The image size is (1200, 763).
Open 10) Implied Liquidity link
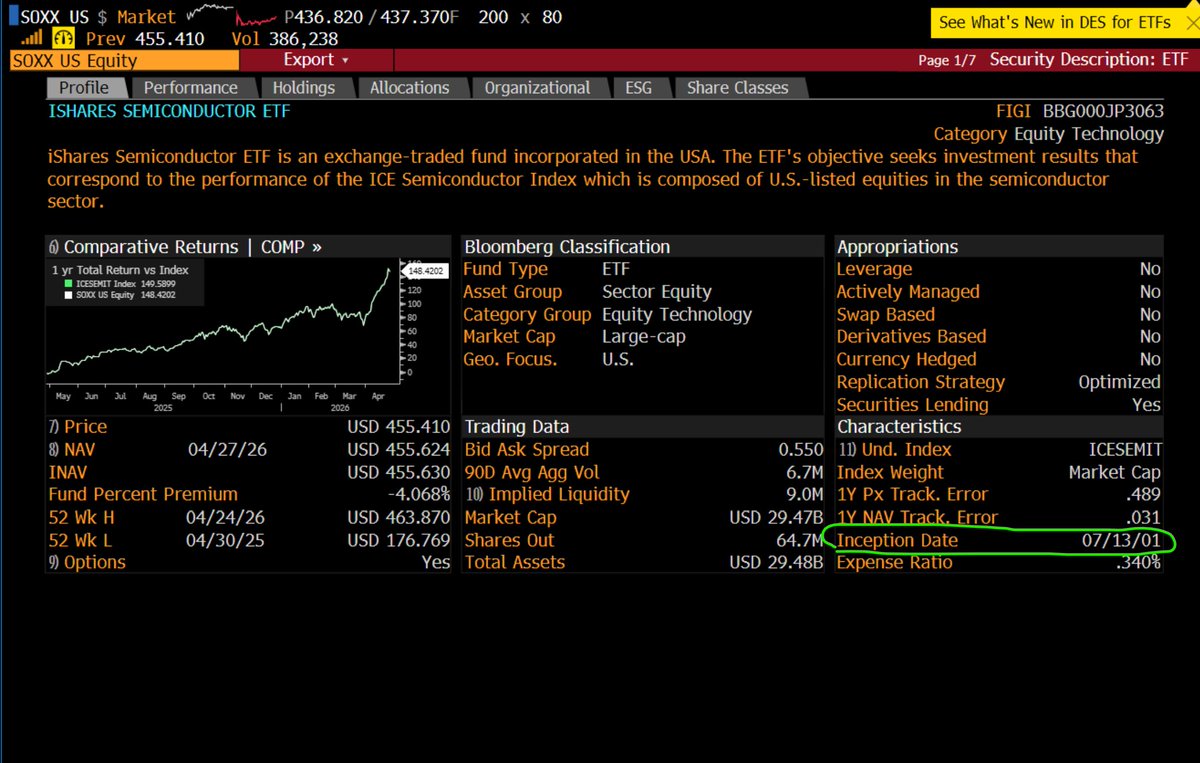[547, 494]
